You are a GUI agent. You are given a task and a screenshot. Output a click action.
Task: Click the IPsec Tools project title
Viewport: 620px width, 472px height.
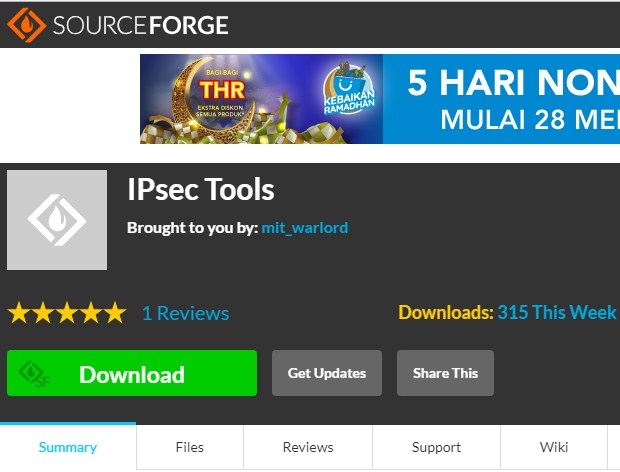(x=200, y=189)
